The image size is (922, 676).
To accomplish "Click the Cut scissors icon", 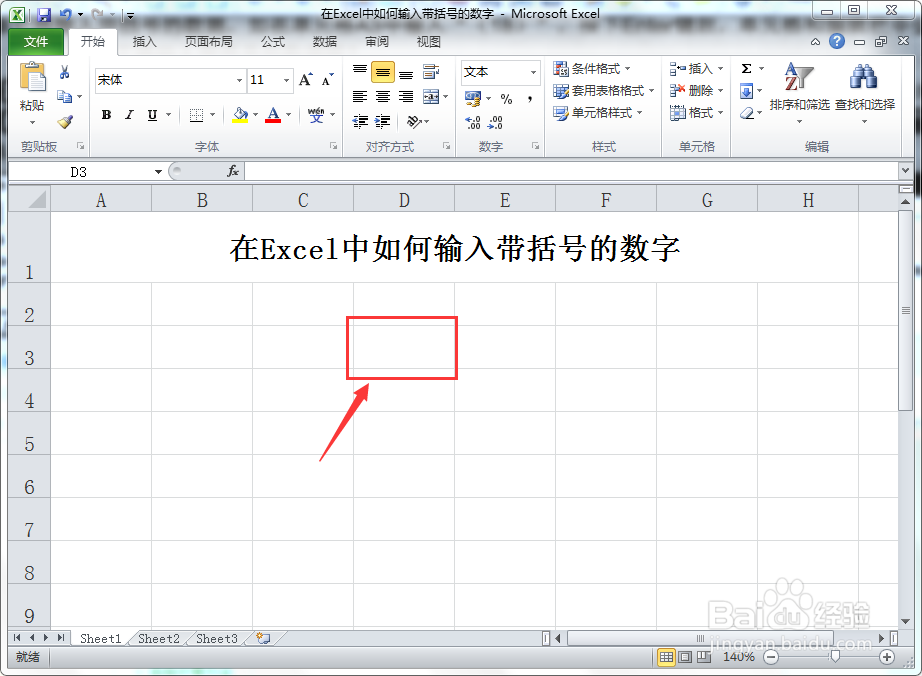I will [65, 72].
